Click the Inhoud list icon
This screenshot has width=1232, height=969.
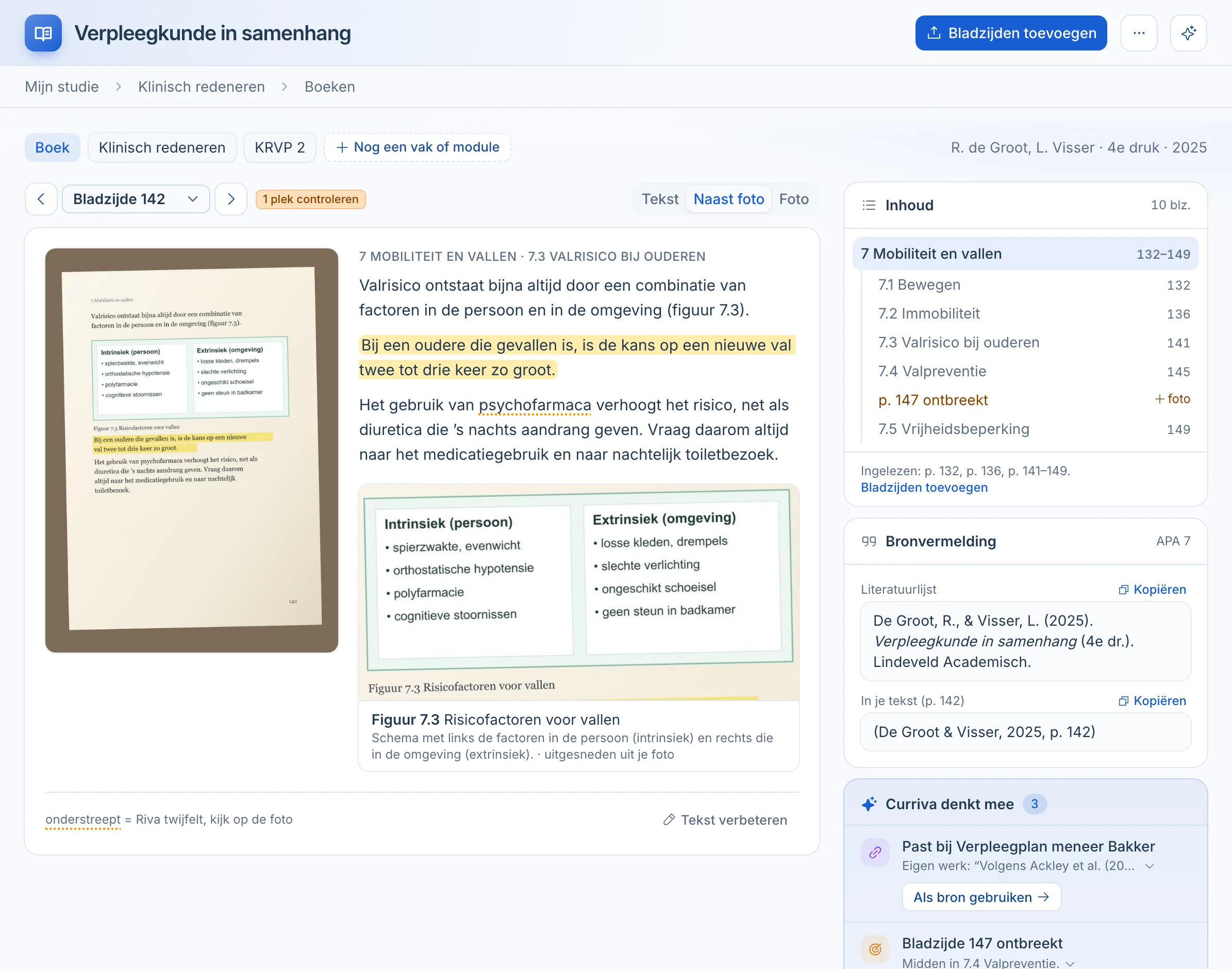point(869,205)
